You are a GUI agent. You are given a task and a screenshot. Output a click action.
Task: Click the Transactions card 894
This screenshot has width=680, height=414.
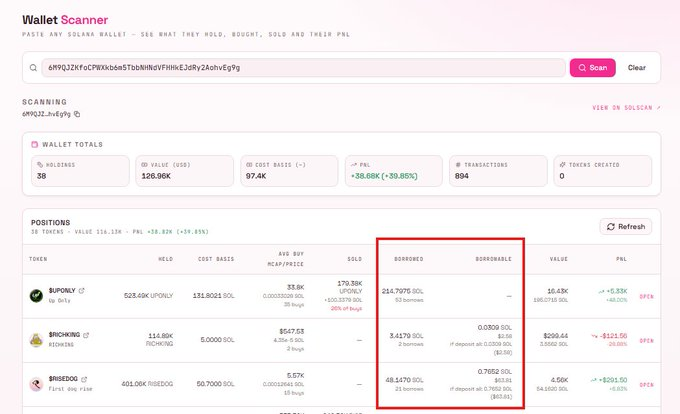click(x=498, y=171)
